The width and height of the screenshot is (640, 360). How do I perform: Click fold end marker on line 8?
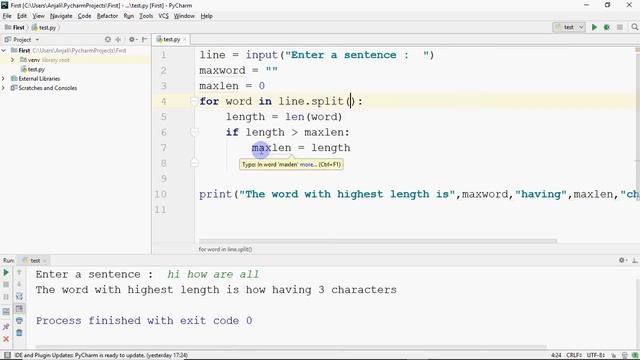(194, 163)
